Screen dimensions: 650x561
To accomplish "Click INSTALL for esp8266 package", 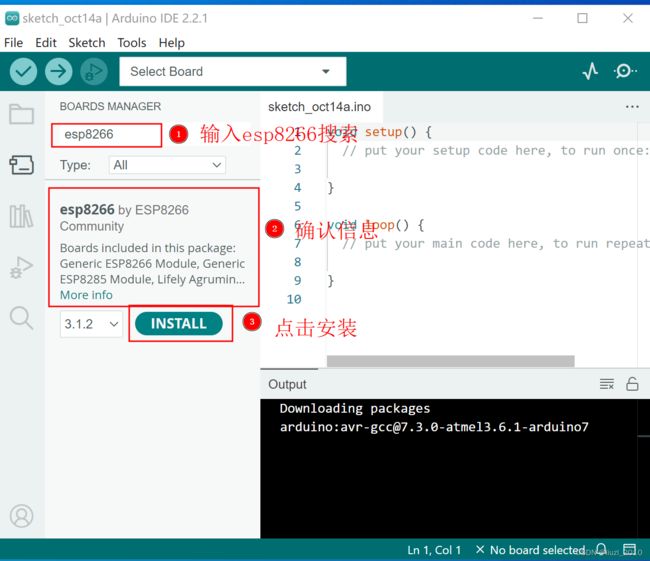I will point(179,323).
